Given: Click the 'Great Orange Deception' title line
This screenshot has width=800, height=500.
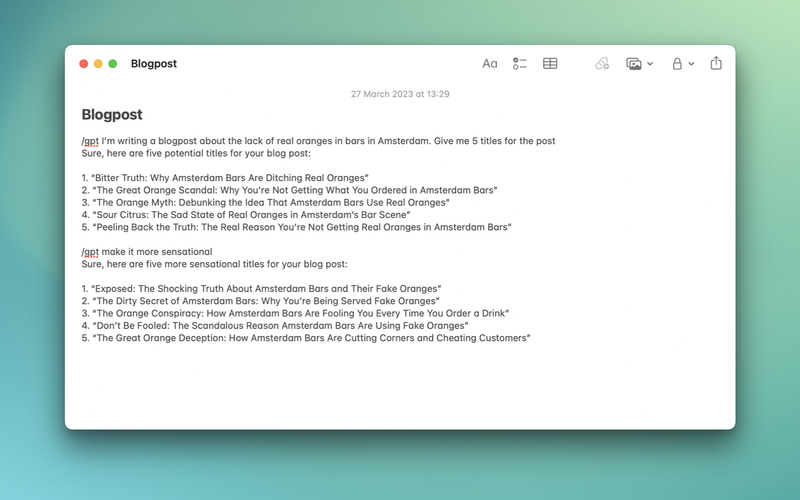Looking at the screenshot, I should point(306,338).
